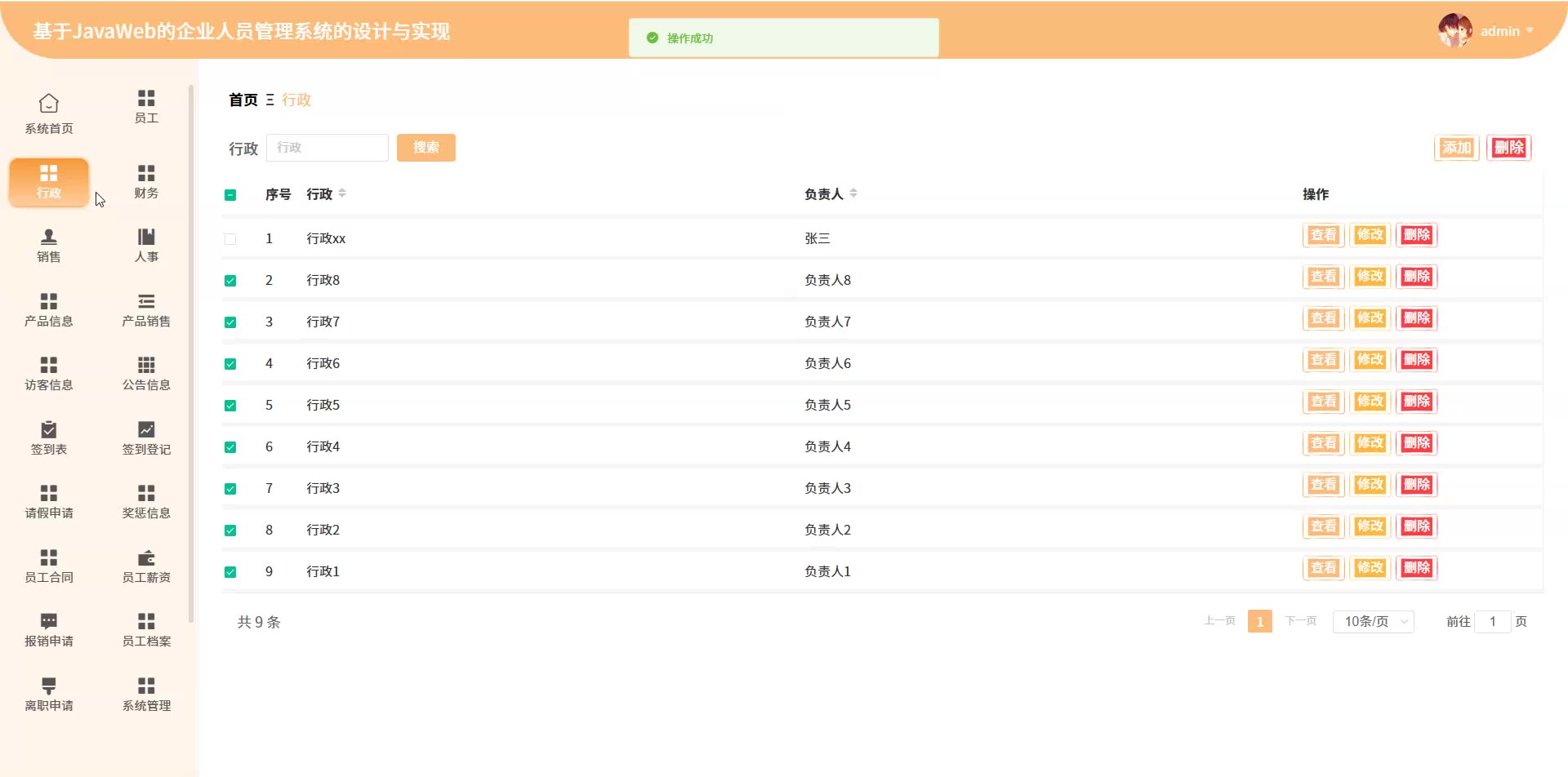The image size is (1568, 777).
Task: Open the 系统管理 sidebar icon
Action: pos(146,686)
